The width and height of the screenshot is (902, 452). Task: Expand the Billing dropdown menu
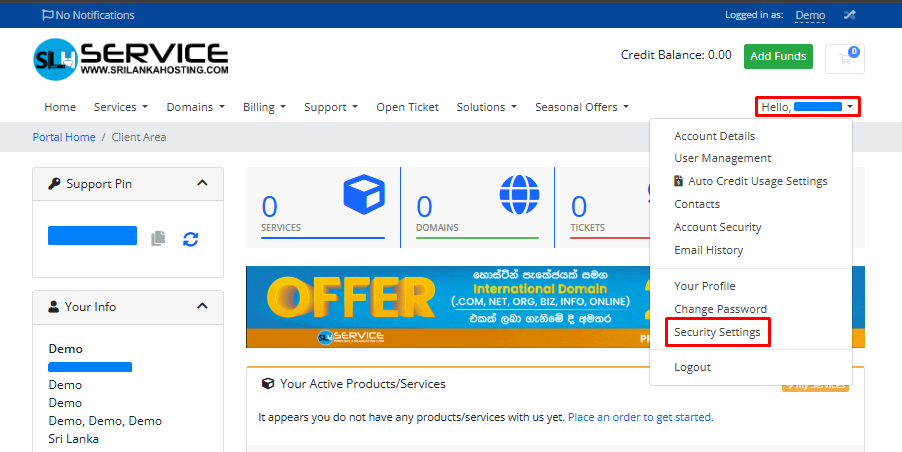coord(264,107)
